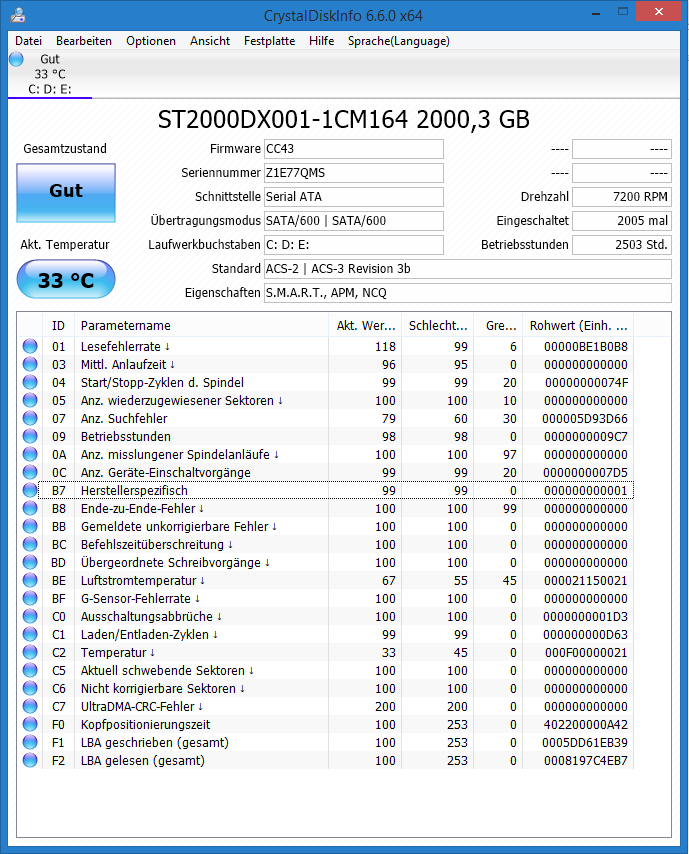Click status orb for Anz. Geräte-Einschaltvorgänge
The image size is (689, 854).
(30, 472)
